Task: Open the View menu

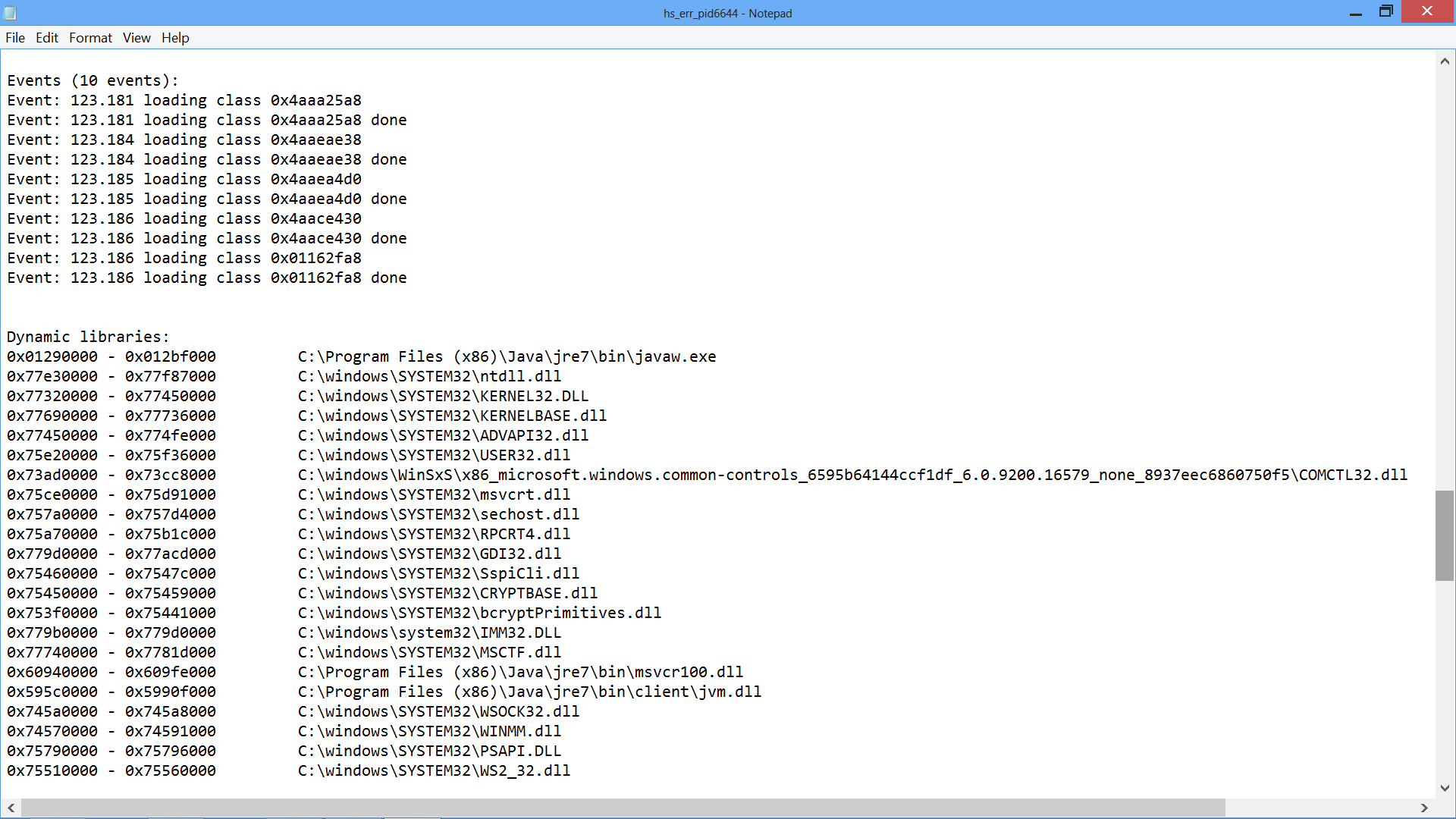Action: pyautogui.click(x=136, y=38)
